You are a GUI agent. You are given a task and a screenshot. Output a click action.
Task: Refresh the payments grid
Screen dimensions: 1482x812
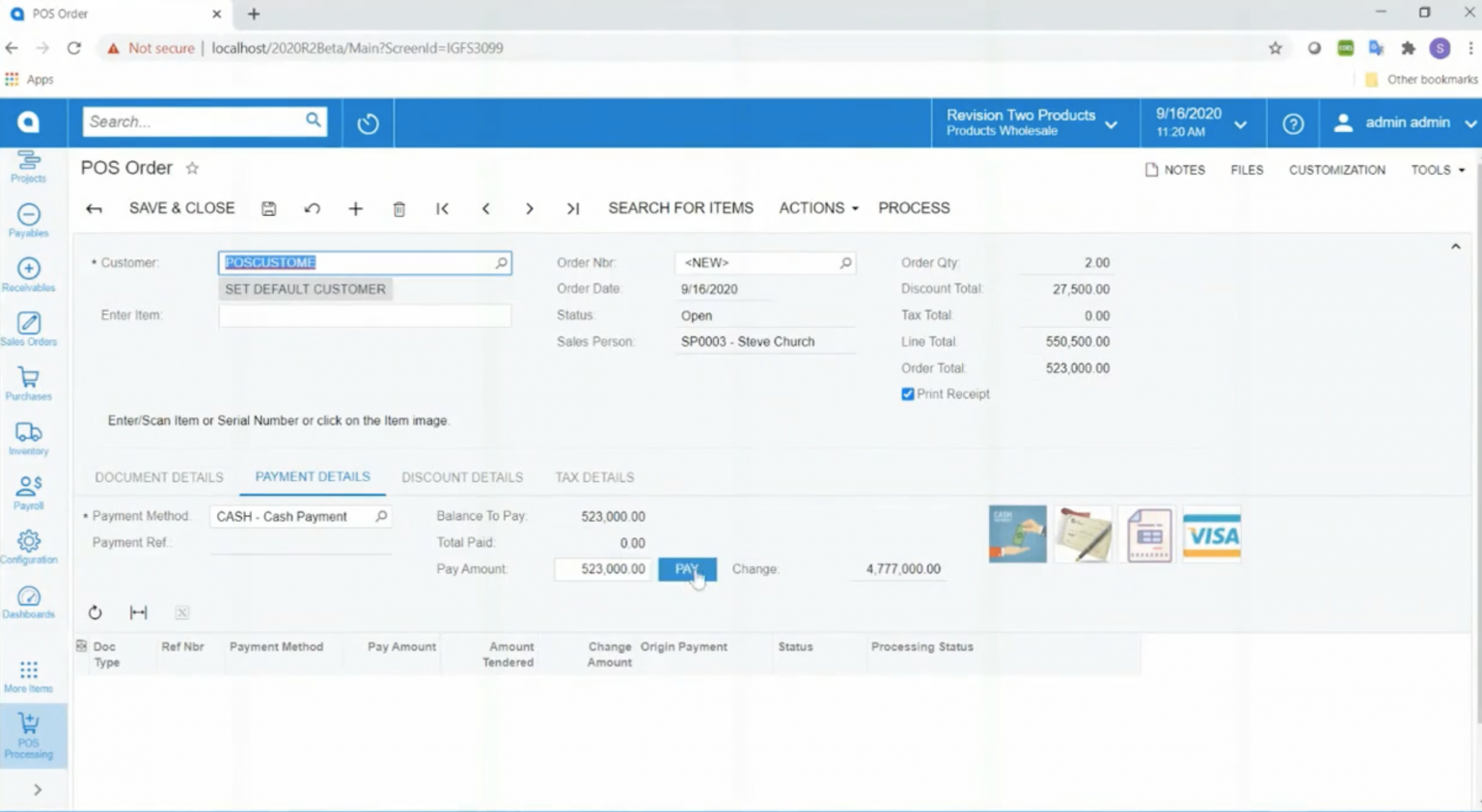coord(95,611)
